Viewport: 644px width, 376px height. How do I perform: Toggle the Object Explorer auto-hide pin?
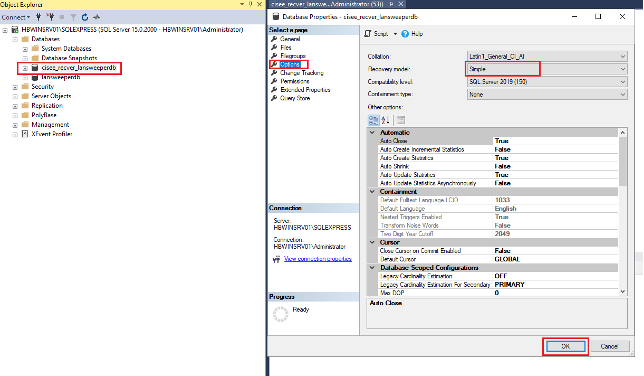pyautogui.click(x=251, y=4)
